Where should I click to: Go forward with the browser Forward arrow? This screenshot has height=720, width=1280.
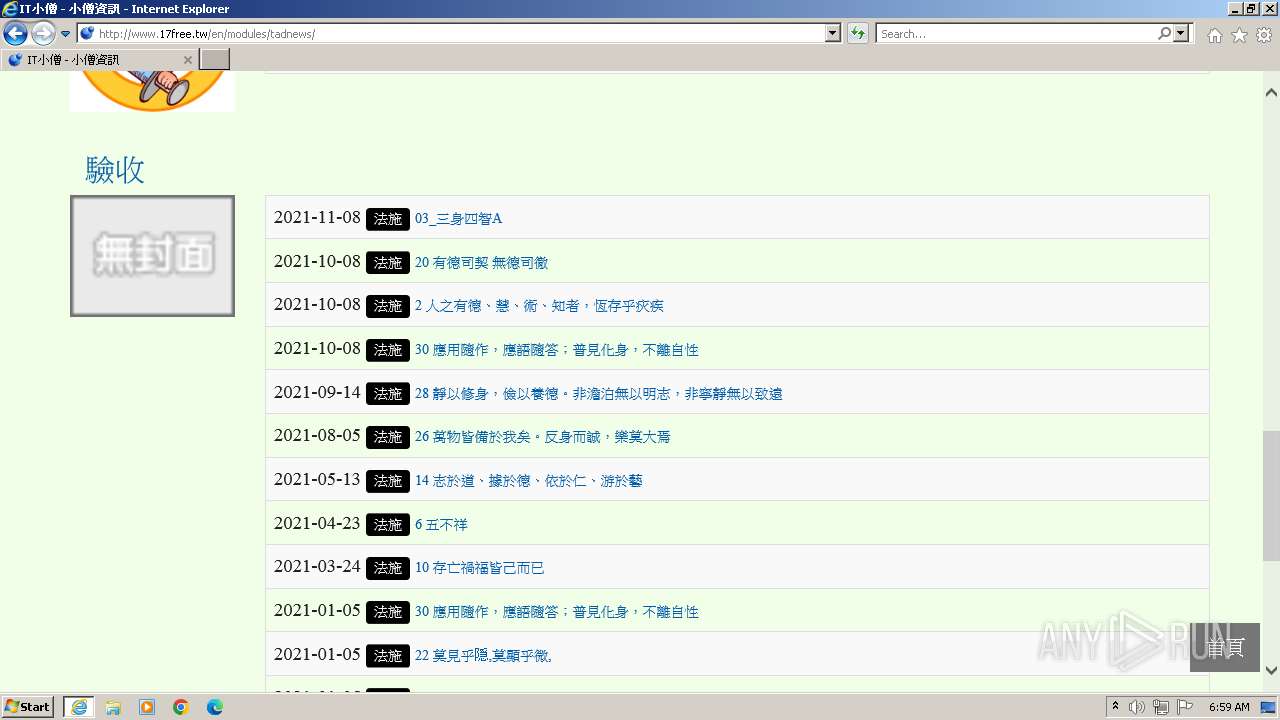(x=43, y=33)
